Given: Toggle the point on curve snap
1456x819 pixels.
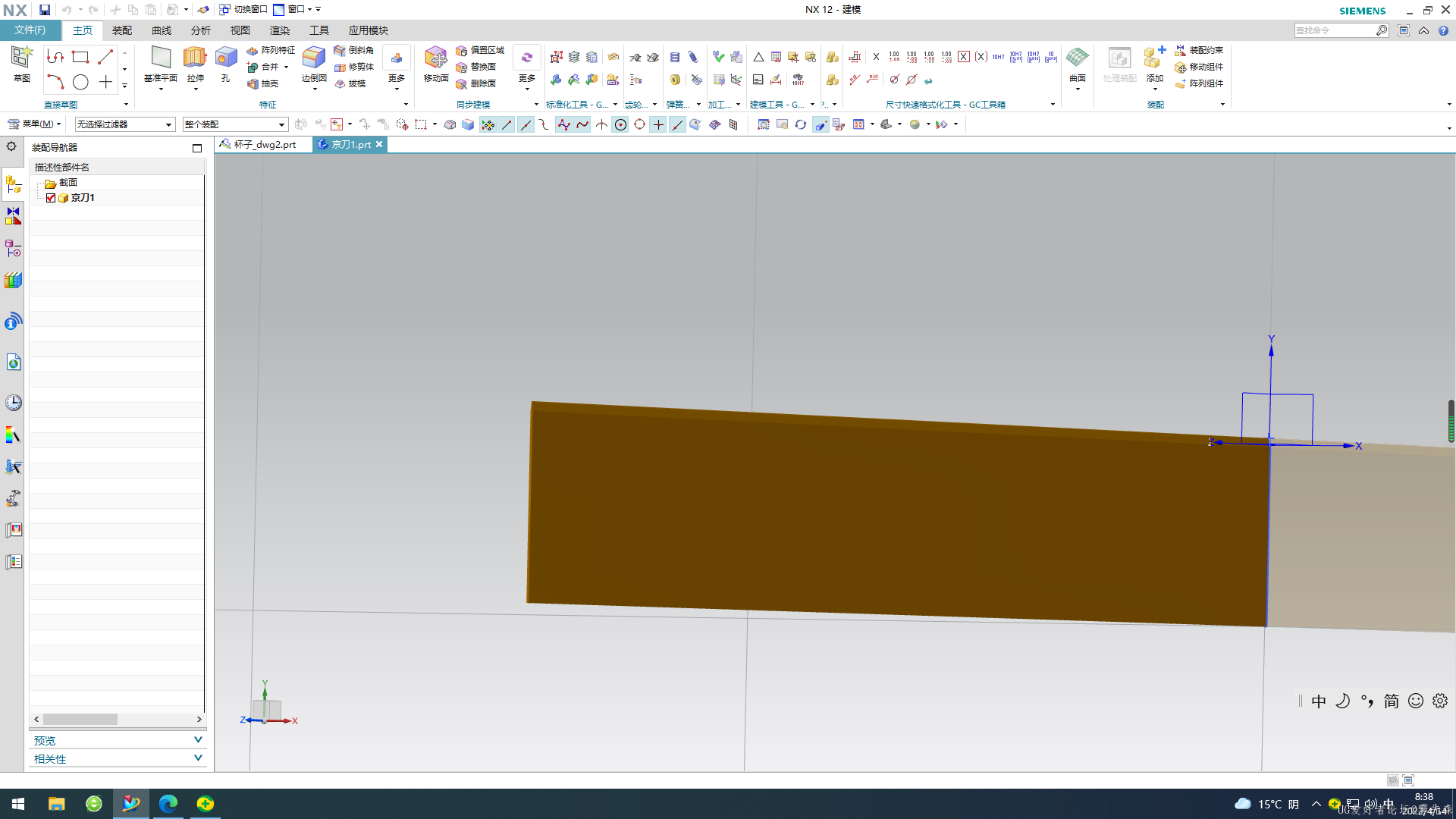Looking at the screenshot, I should (x=677, y=125).
